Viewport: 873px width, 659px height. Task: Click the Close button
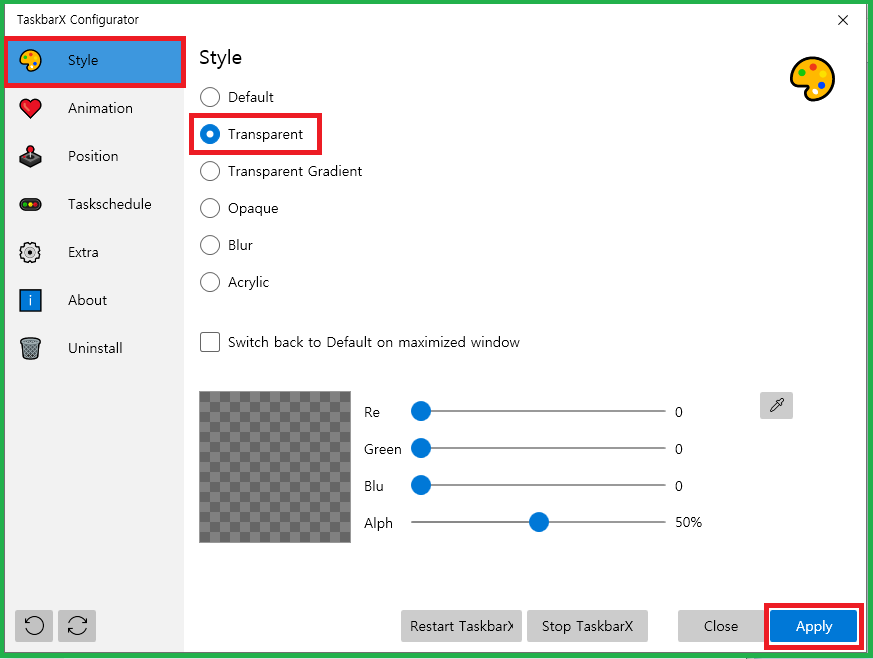click(x=720, y=626)
